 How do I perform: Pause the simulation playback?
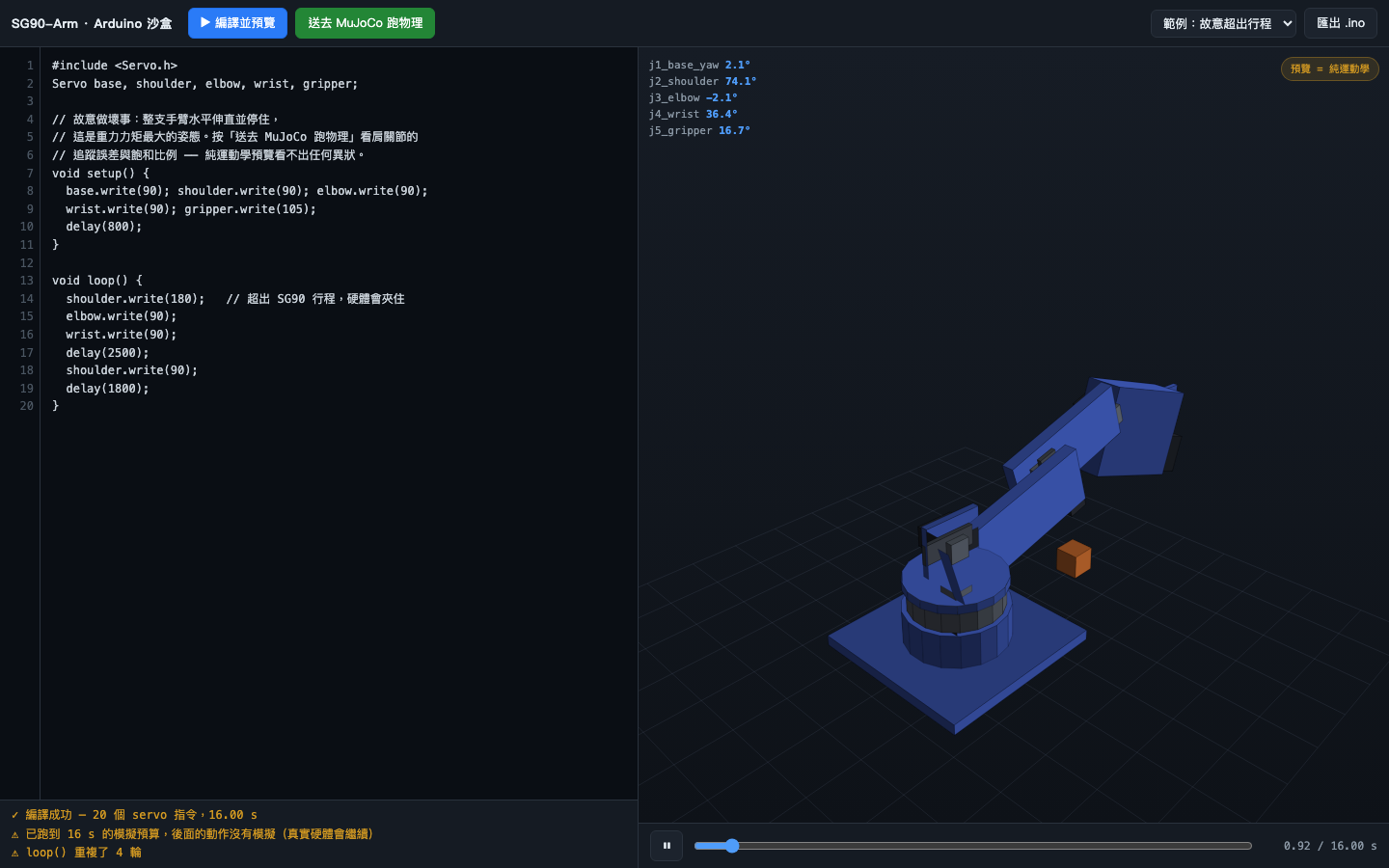667,846
